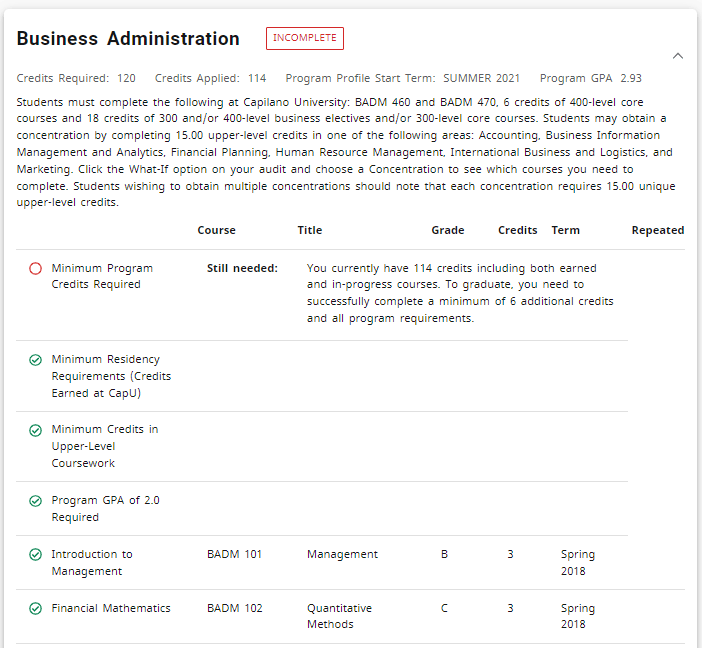This screenshot has width=702, height=648.
Task: Click the green check icon beside Minimum Residency Requirements
Action: coord(35,360)
